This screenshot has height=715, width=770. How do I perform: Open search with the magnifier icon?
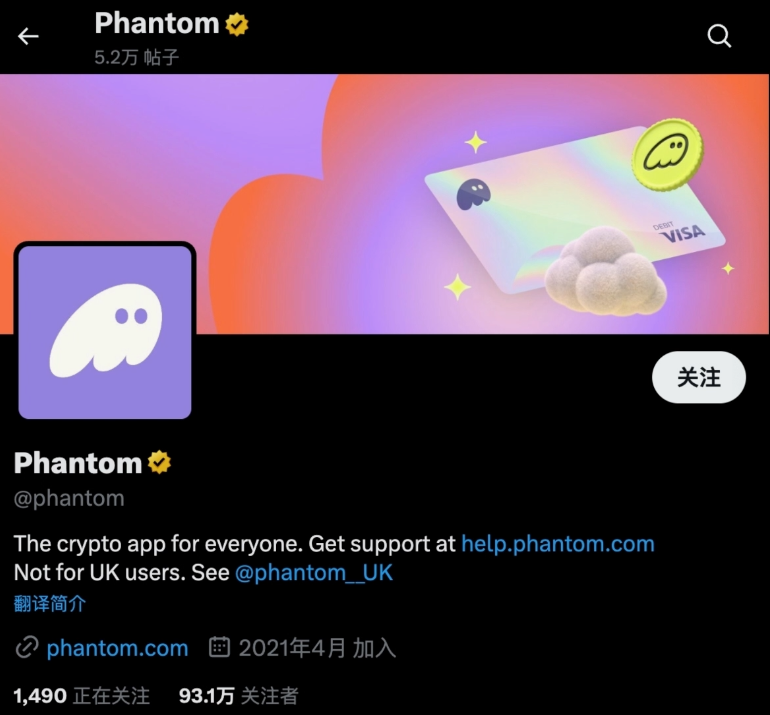tap(719, 36)
